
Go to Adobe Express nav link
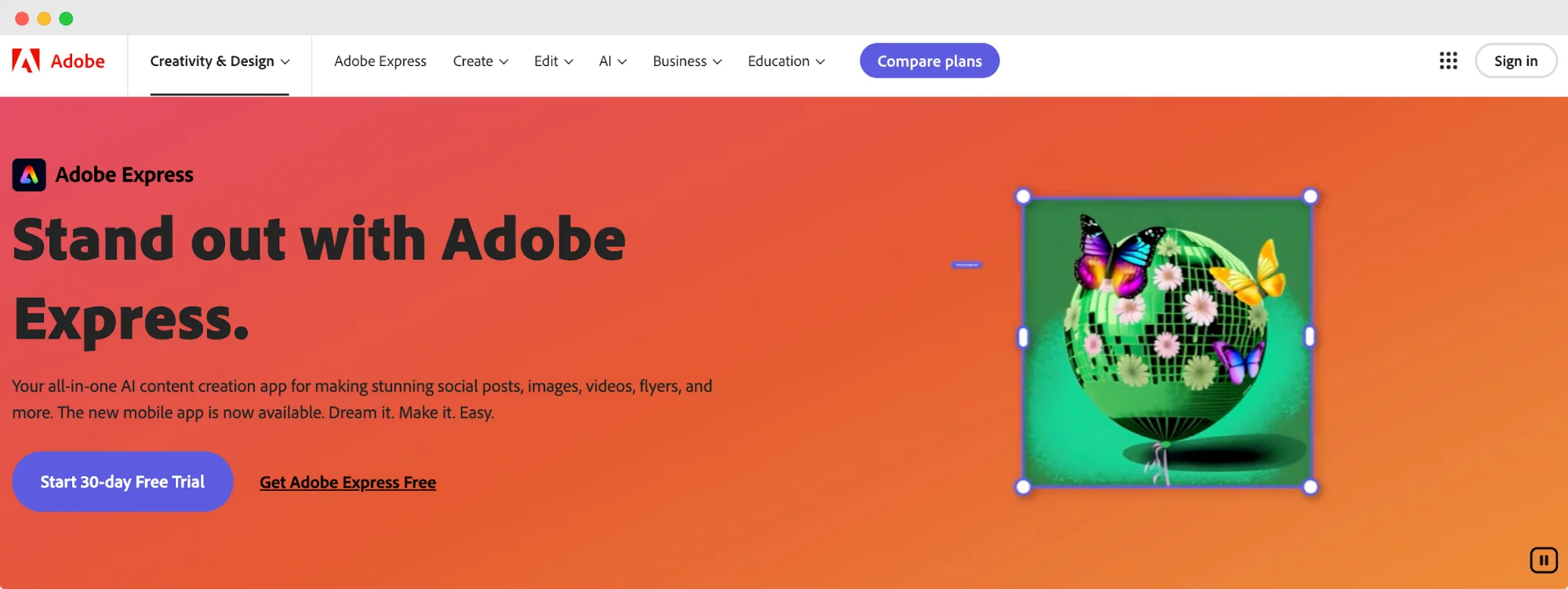(380, 61)
